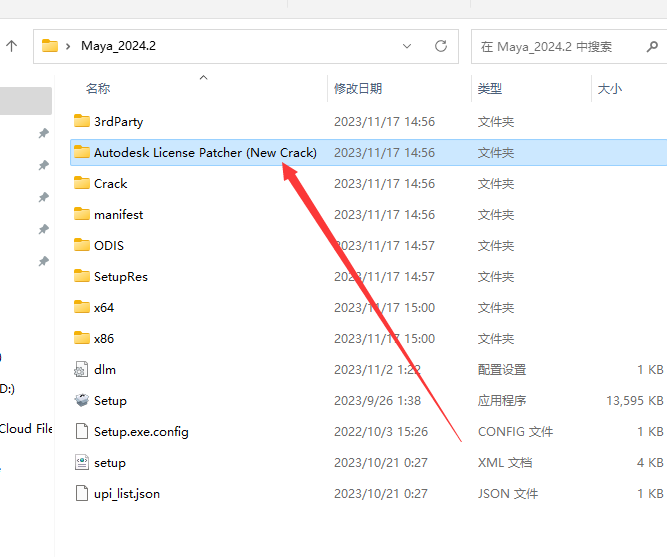Screen dimensions: 667x557
Task: Click the Setup application icon
Action: 82,401
